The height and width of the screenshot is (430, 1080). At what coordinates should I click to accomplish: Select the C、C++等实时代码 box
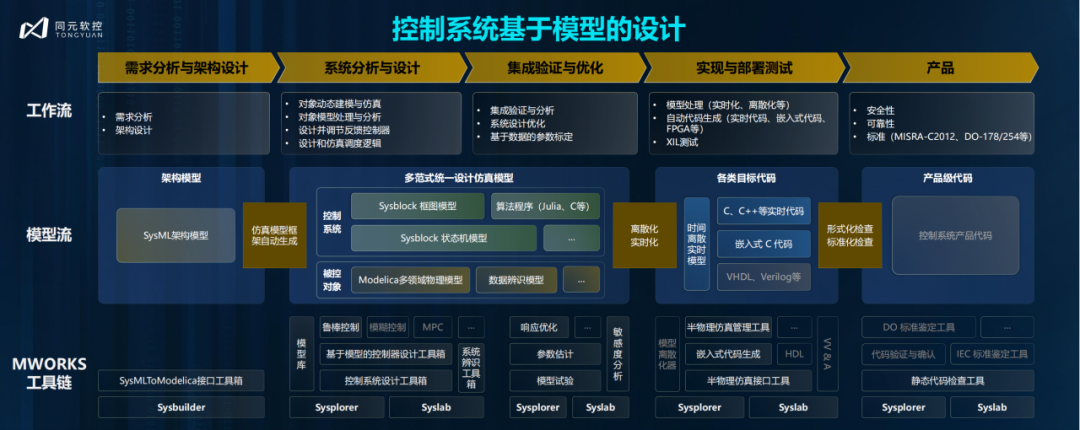764,211
